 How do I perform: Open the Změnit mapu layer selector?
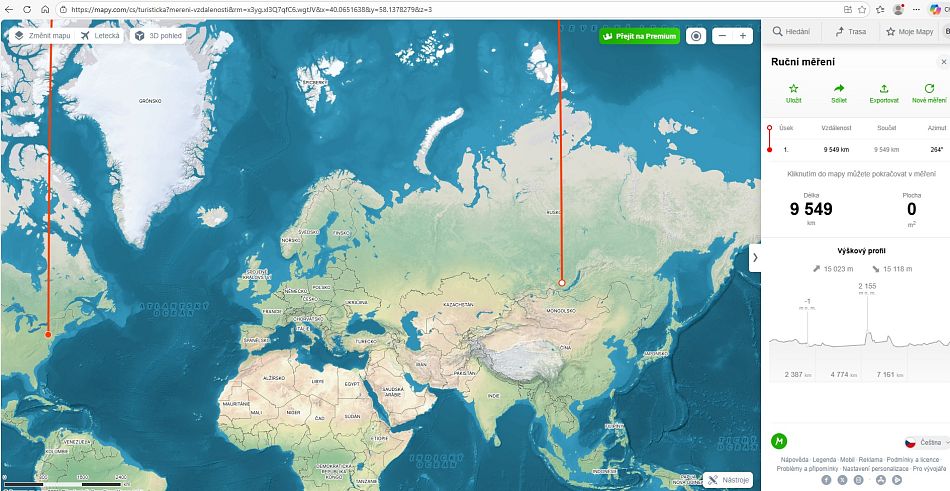[43, 35]
